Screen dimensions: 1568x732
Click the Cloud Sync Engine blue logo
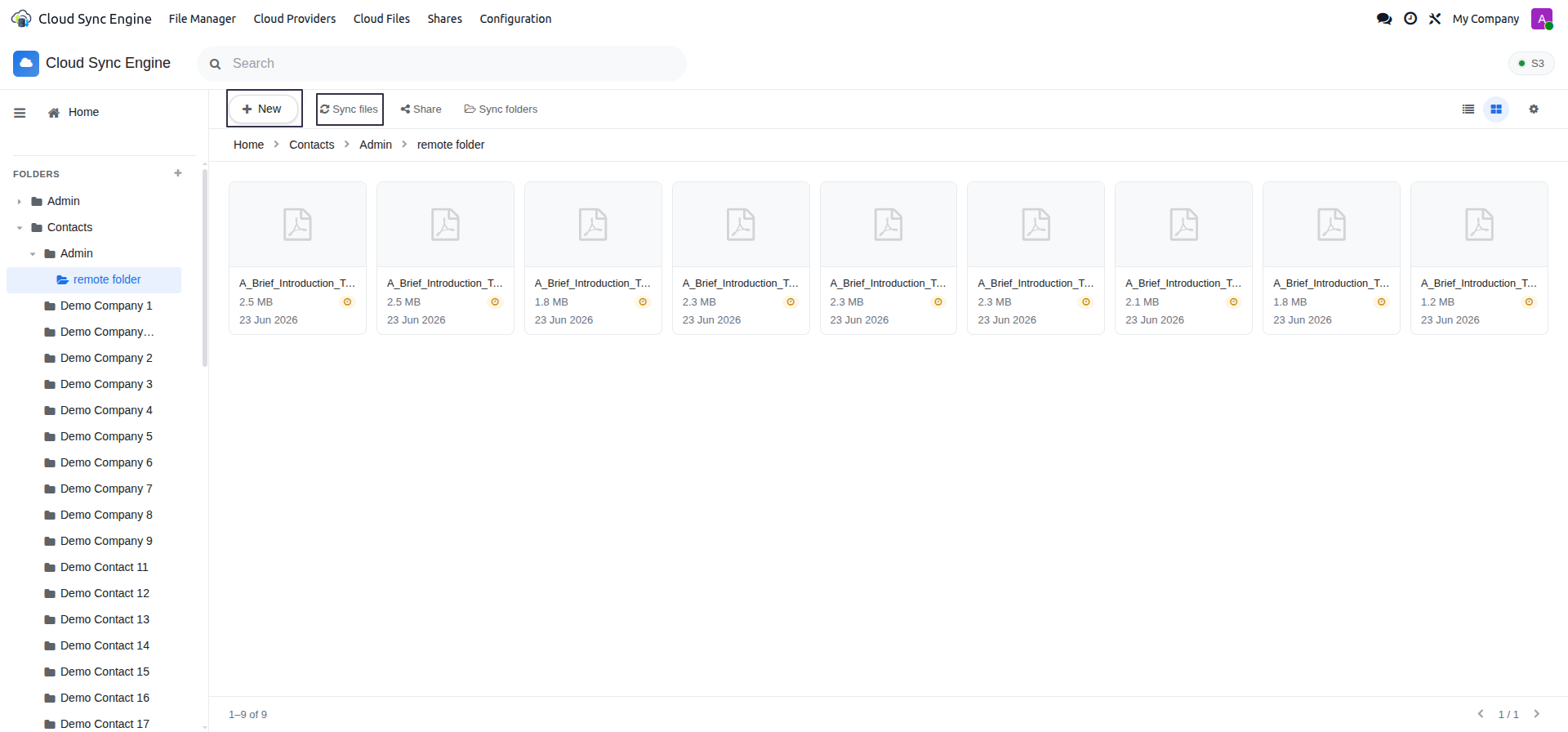26,64
